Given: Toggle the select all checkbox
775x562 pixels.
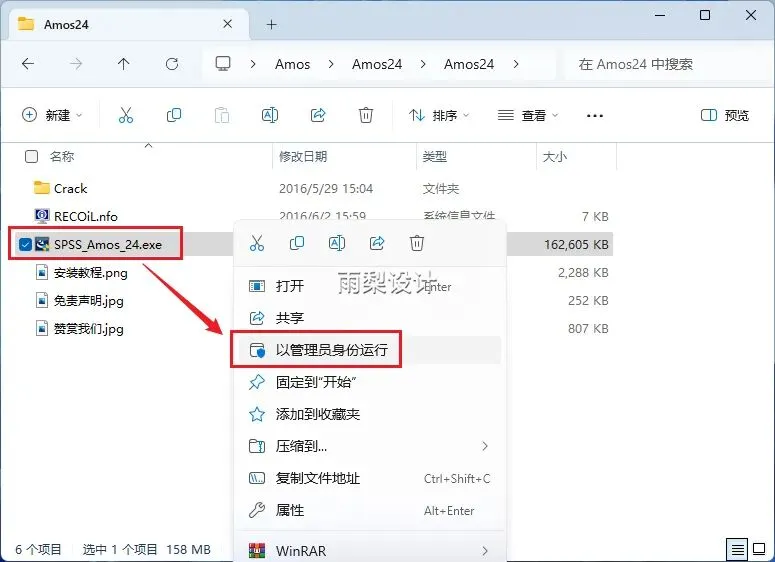Looking at the screenshot, I should pyautogui.click(x=31, y=157).
